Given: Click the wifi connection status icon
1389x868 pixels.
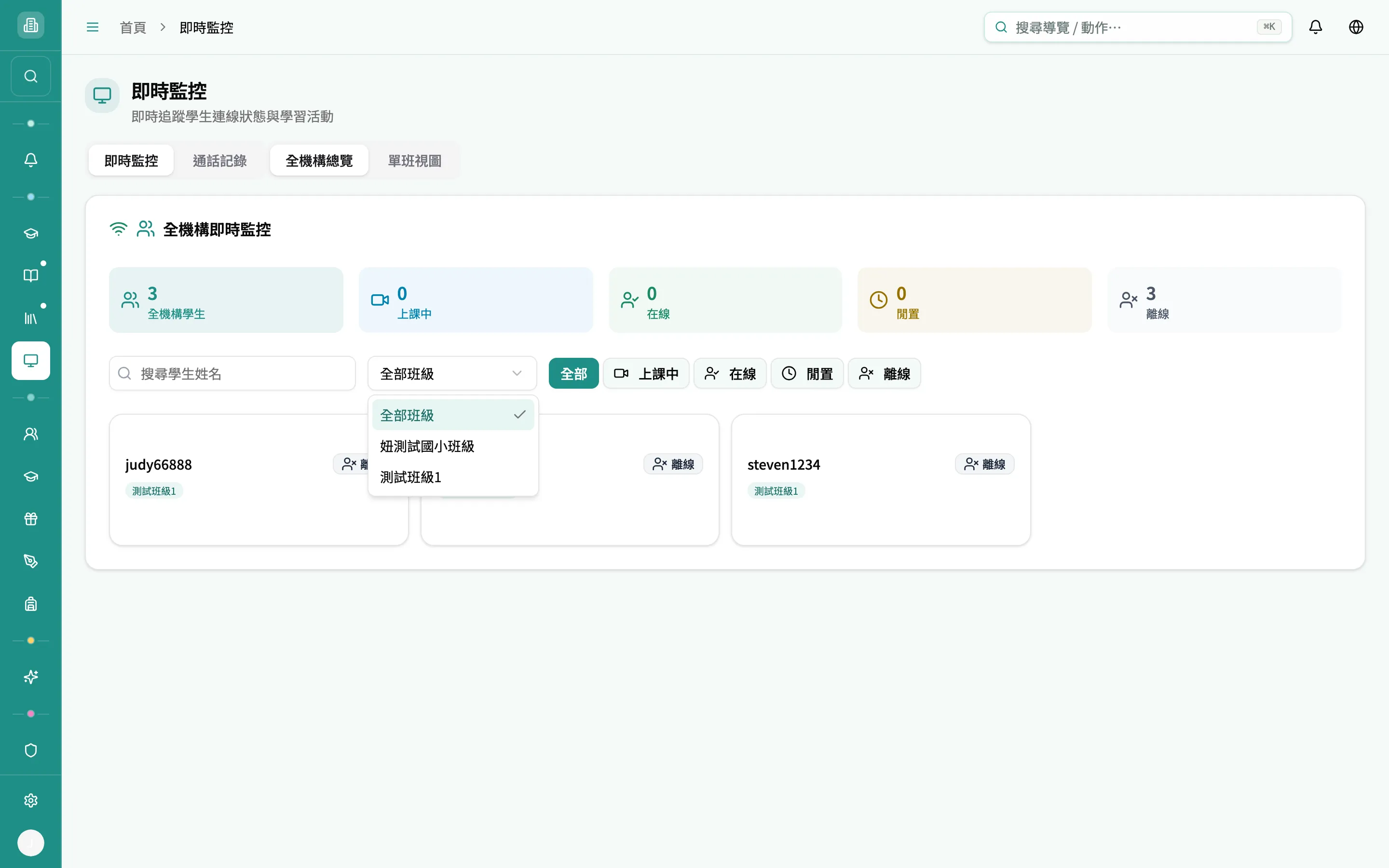Looking at the screenshot, I should [118, 229].
